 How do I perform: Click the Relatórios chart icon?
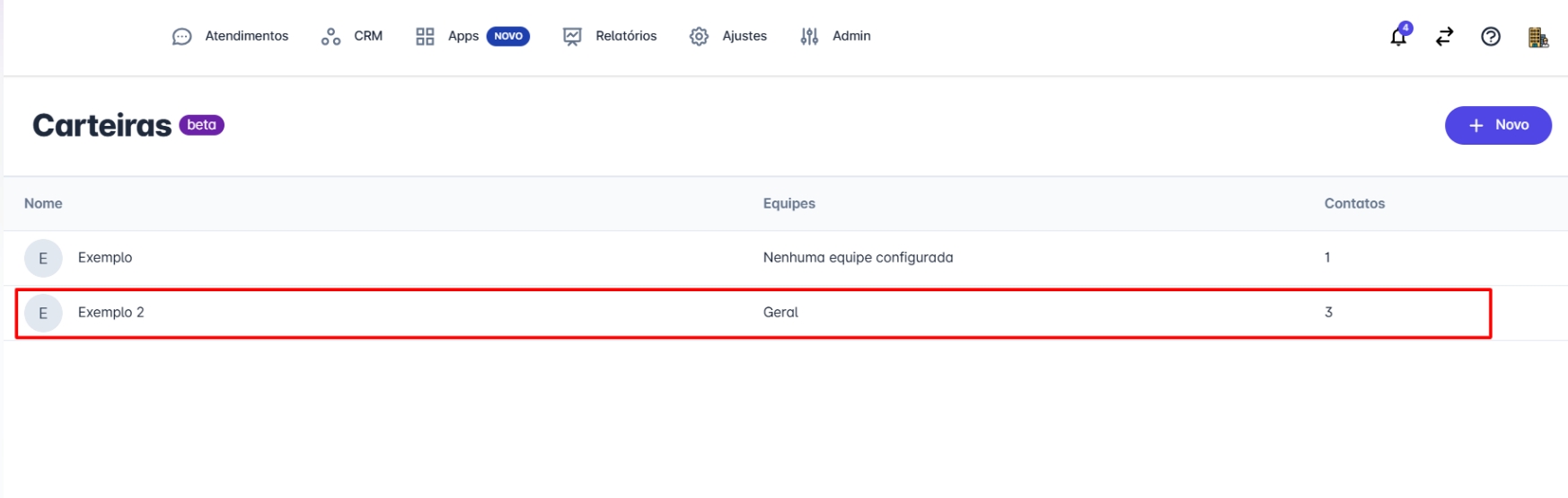click(572, 37)
